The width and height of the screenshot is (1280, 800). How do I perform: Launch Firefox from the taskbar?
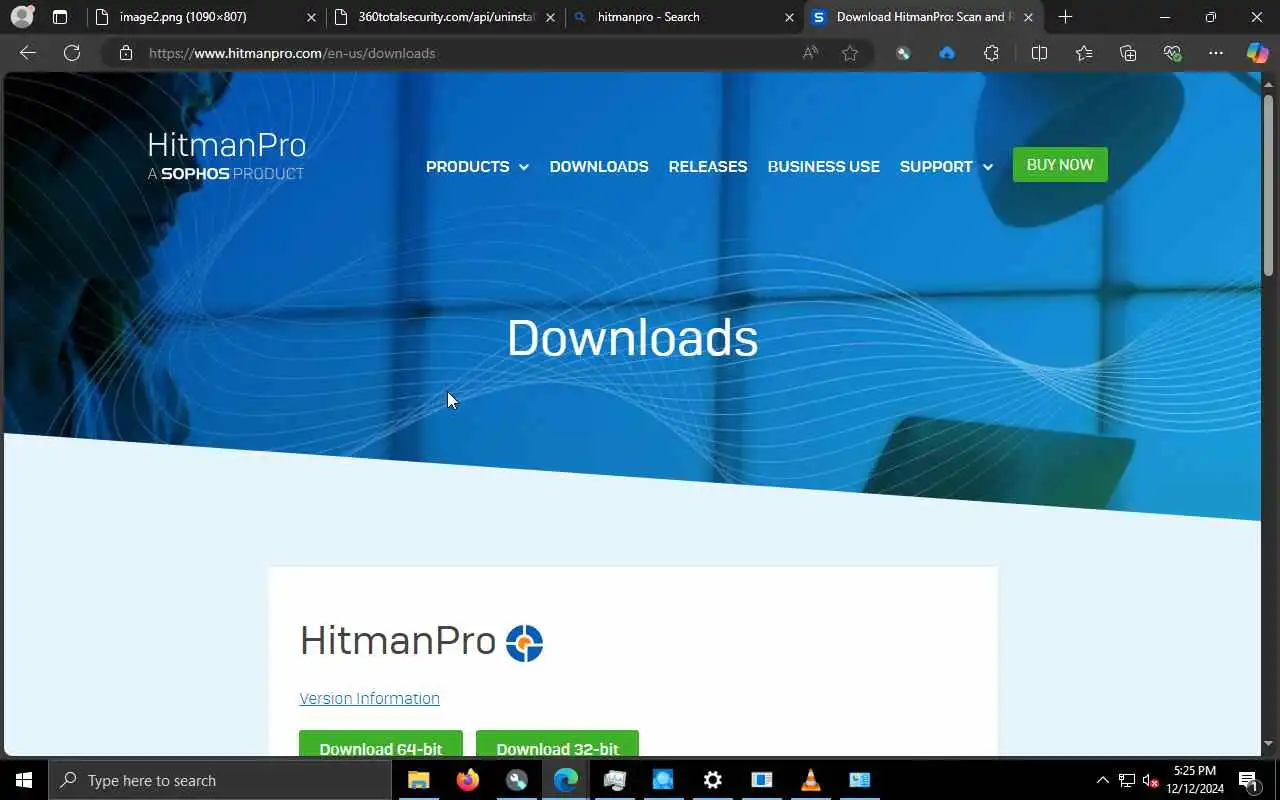(x=467, y=780)
